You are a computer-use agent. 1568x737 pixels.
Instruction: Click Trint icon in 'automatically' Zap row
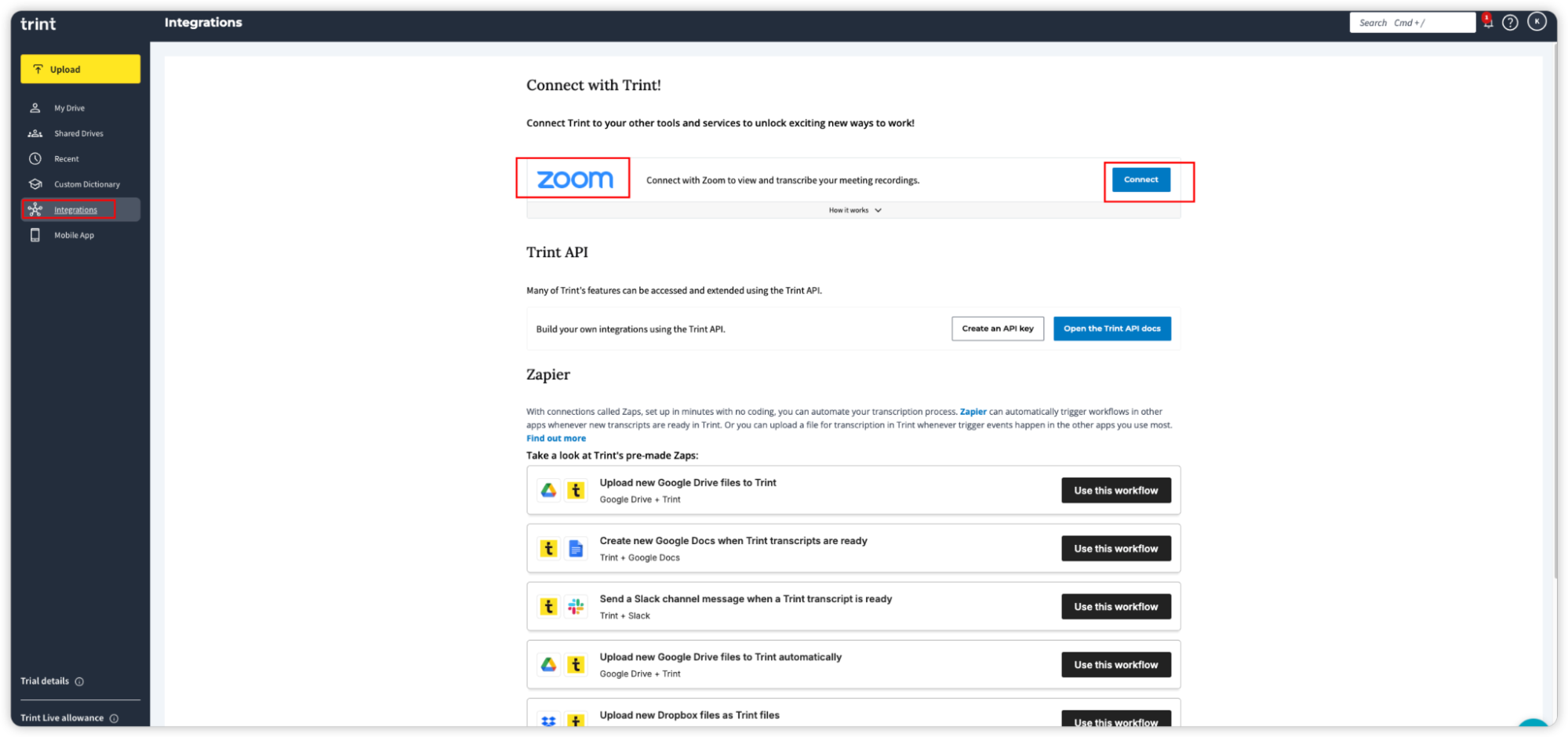[576, 665]
